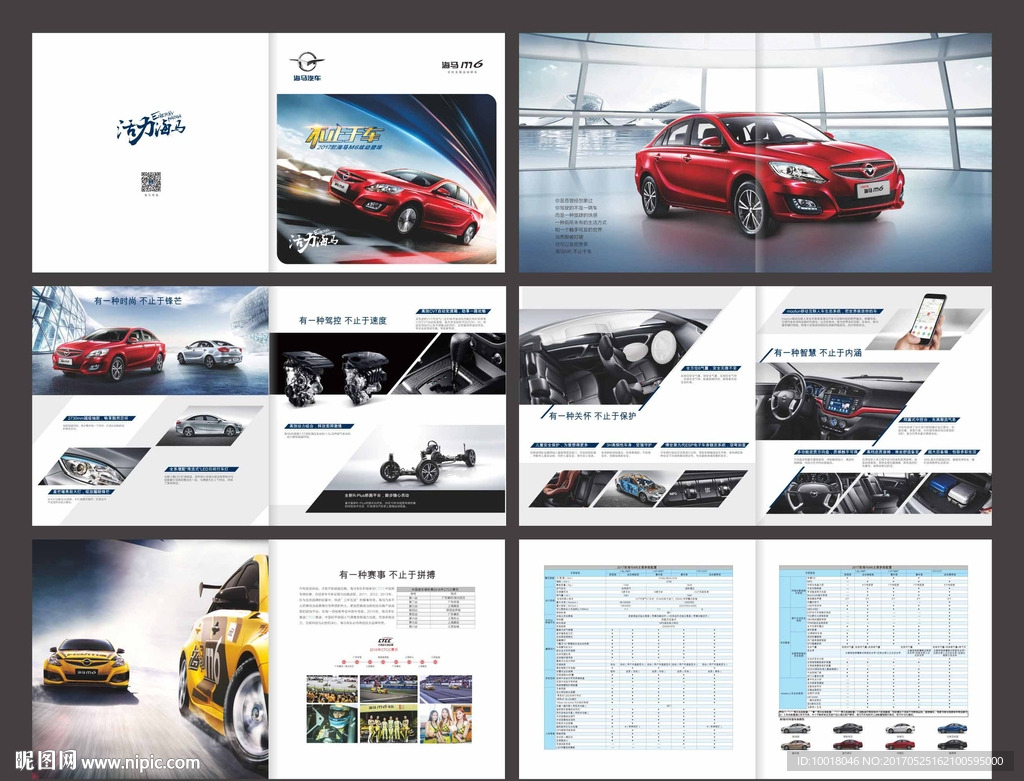
Task: Click the racing photo collage
Action: [x=389, y=709]
